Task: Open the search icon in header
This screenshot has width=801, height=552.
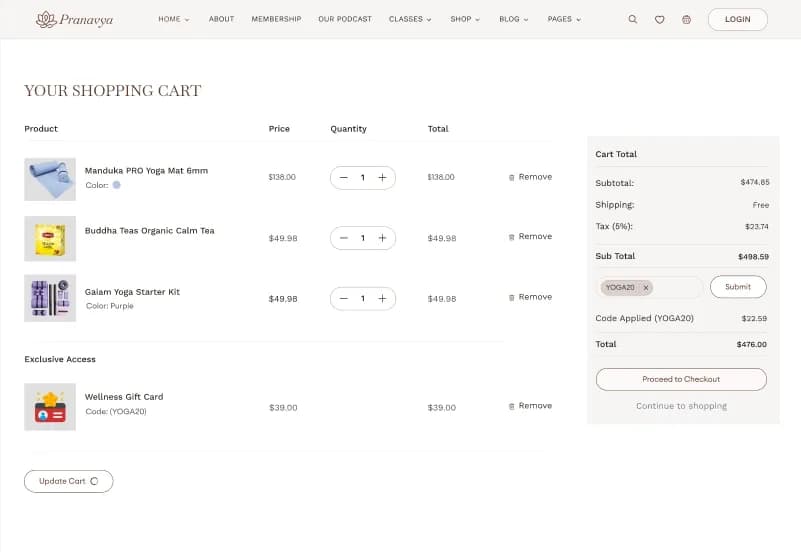Action: [632, 19]
